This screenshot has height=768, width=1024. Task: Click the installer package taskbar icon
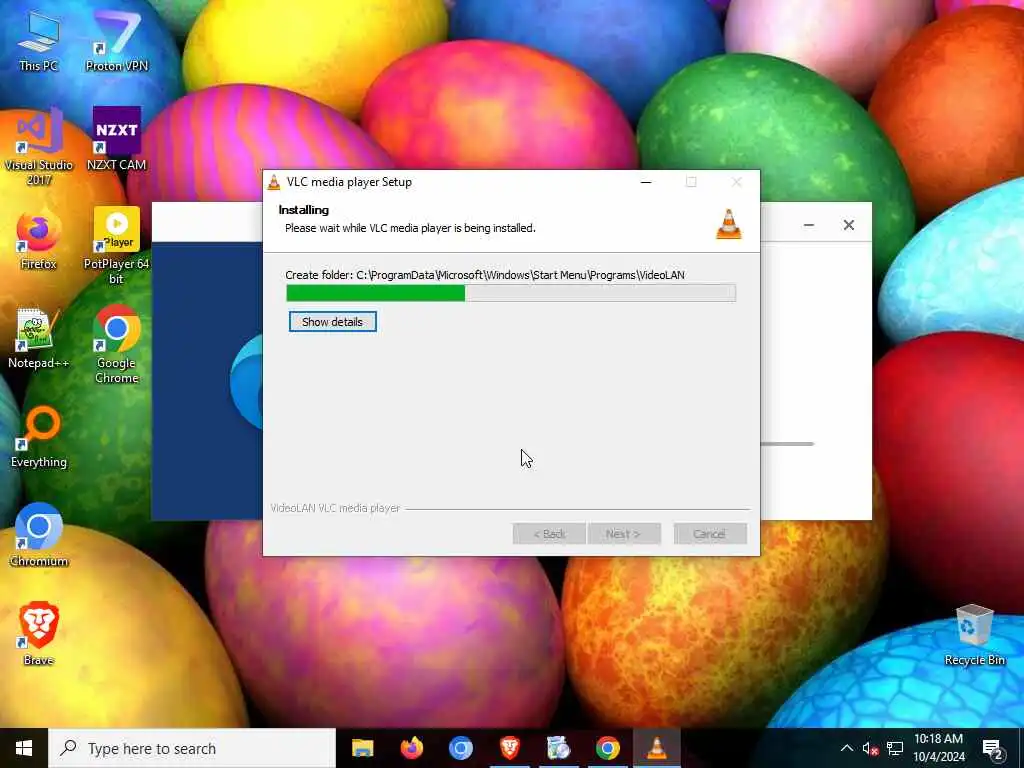click(x=558, y=748)
